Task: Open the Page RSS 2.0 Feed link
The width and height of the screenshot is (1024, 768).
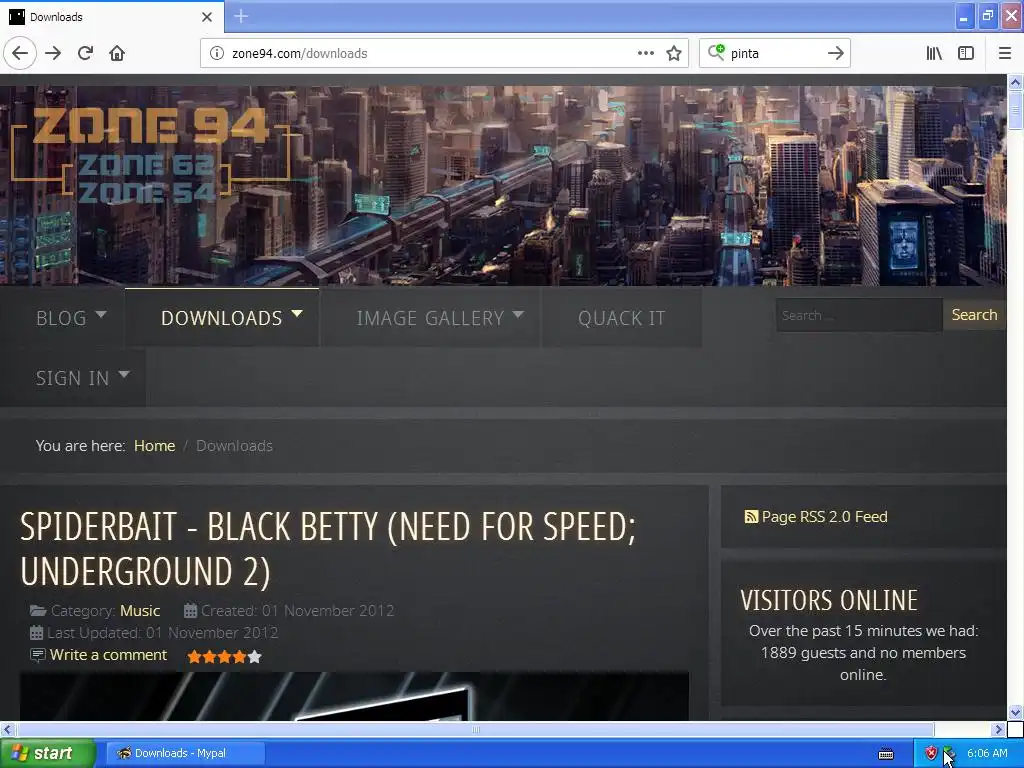Action: tap(824, 517)
